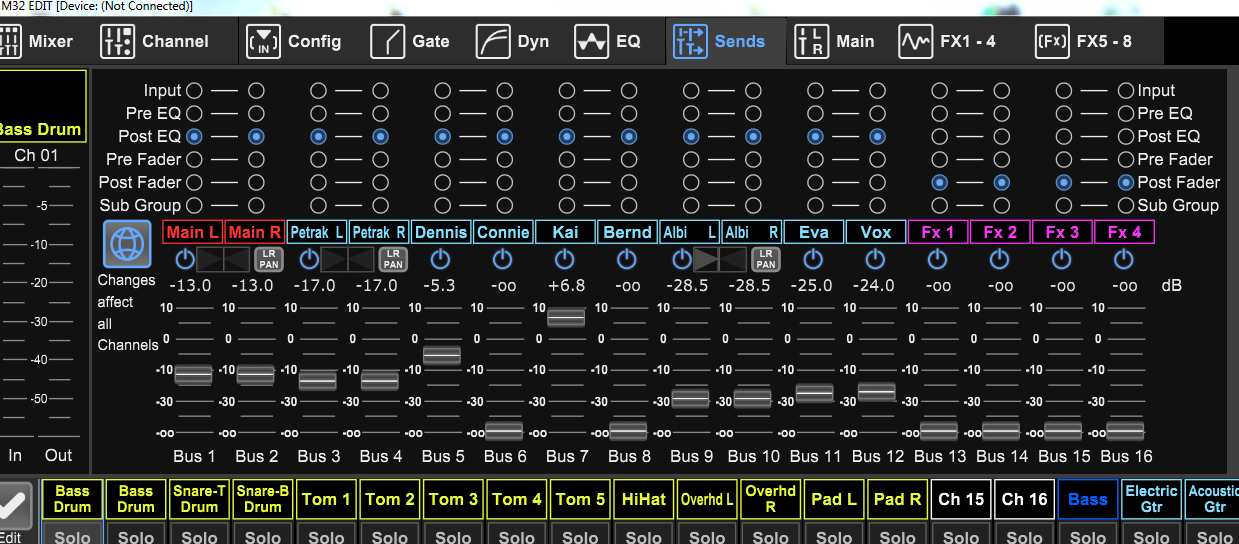Select the Bass channel

[x=1088, y=499]
